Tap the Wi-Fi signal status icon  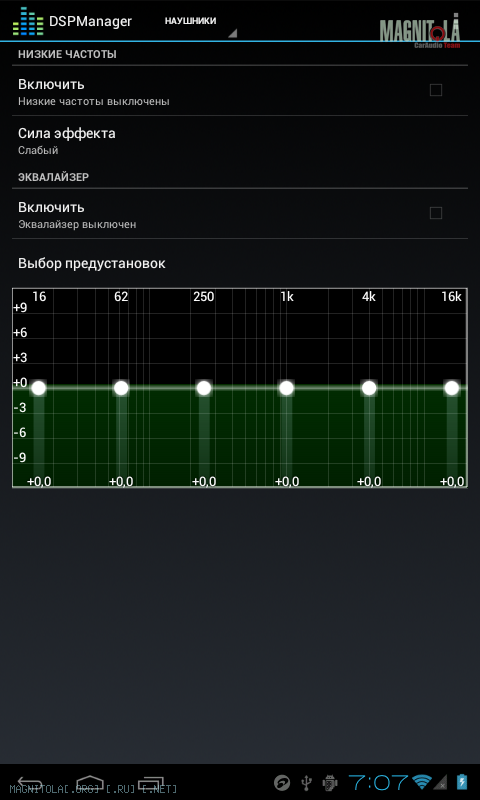[x=422, y=782]
